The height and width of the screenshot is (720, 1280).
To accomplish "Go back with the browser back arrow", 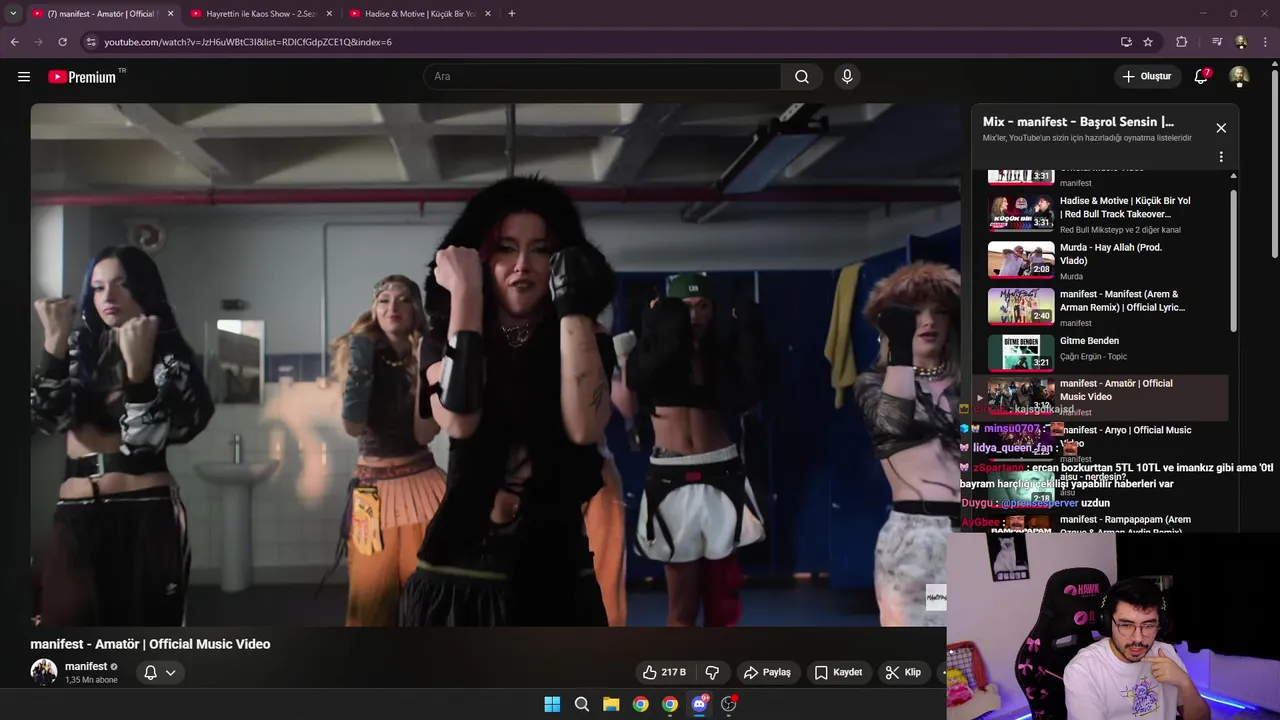I will (14, 42).
